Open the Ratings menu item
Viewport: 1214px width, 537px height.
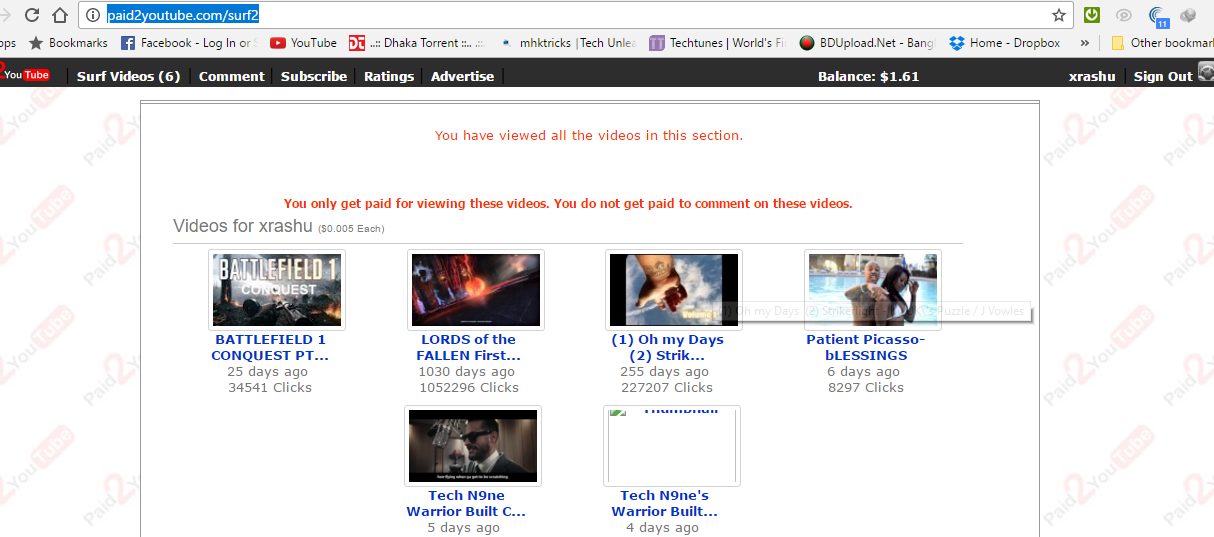388,76
